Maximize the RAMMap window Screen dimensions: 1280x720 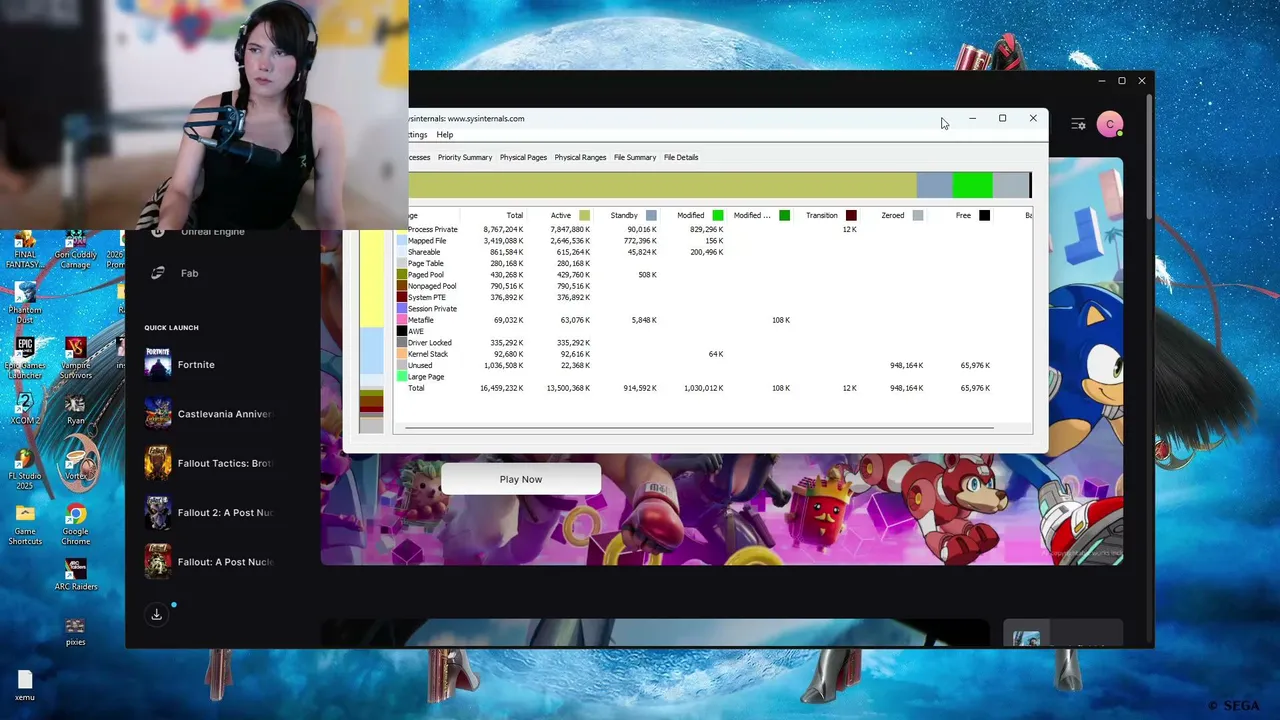1002,119
